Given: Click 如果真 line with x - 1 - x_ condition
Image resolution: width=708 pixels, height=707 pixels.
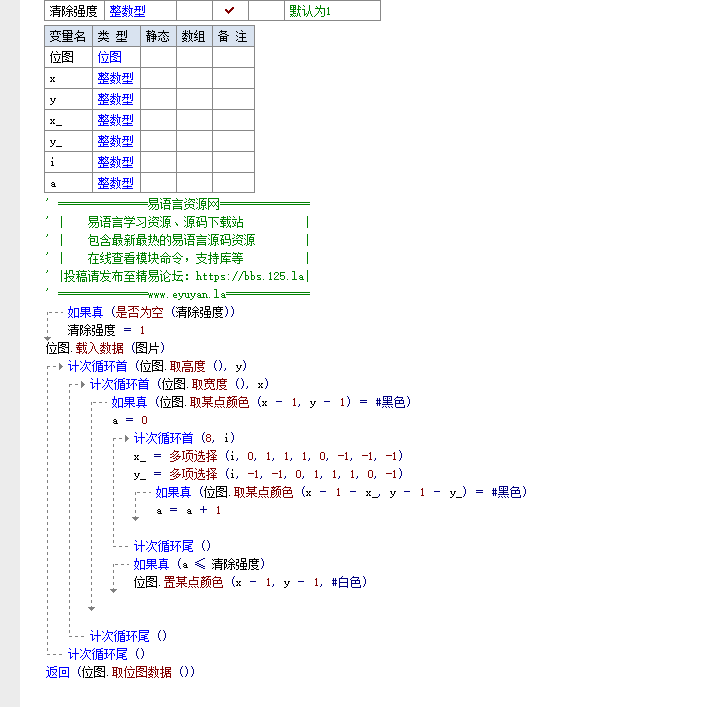Looking at the screenshot, I should click(341, 492).
